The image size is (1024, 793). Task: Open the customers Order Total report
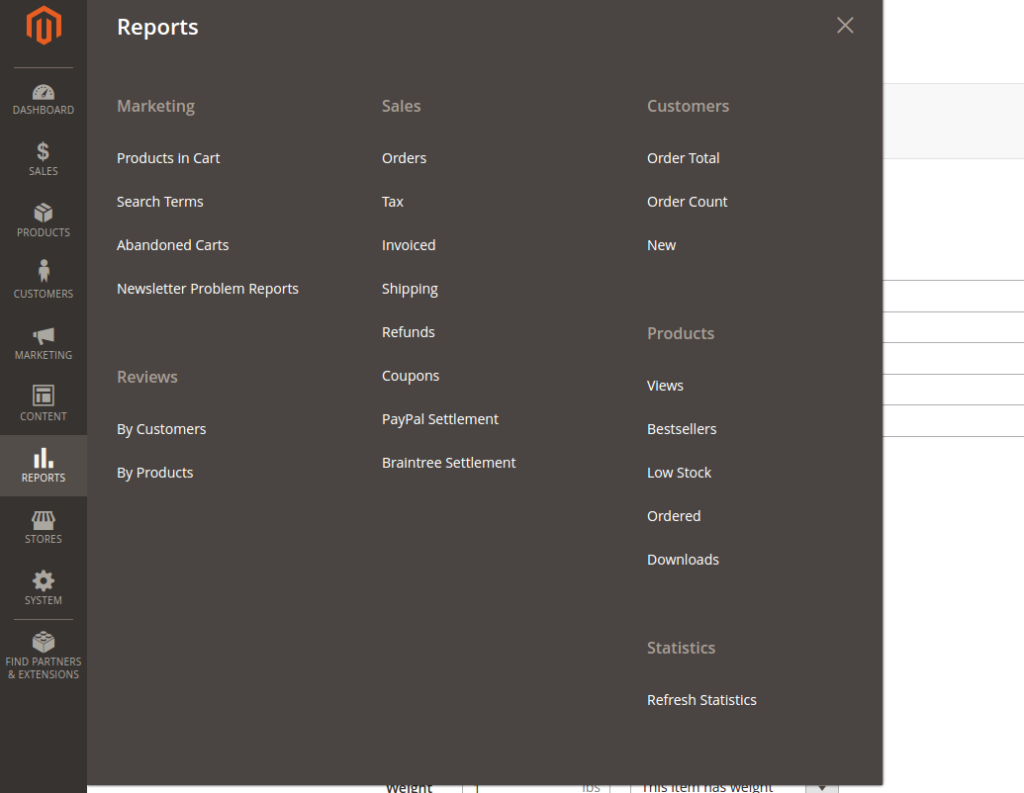coord(683,158)
